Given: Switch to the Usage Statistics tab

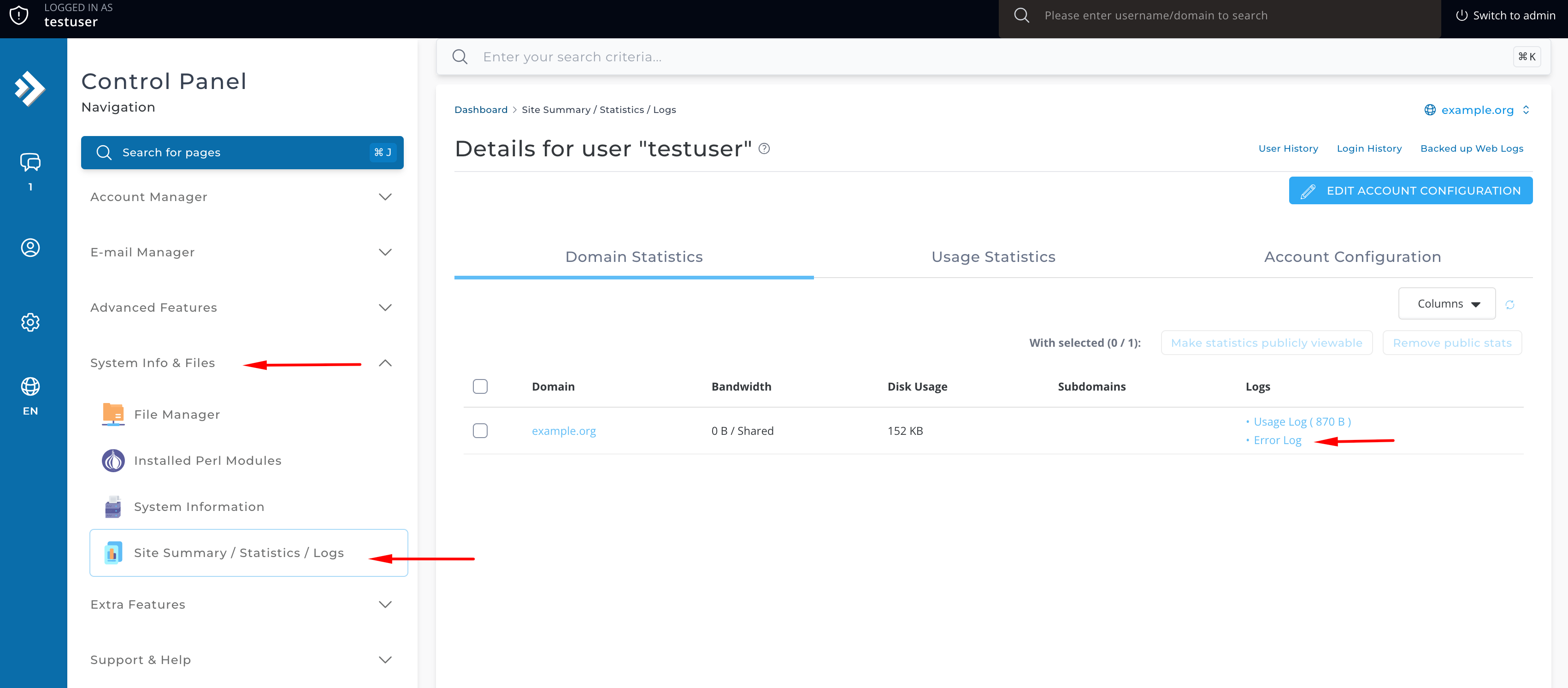Looking at the screenshot, I should (x=993, y=256).
